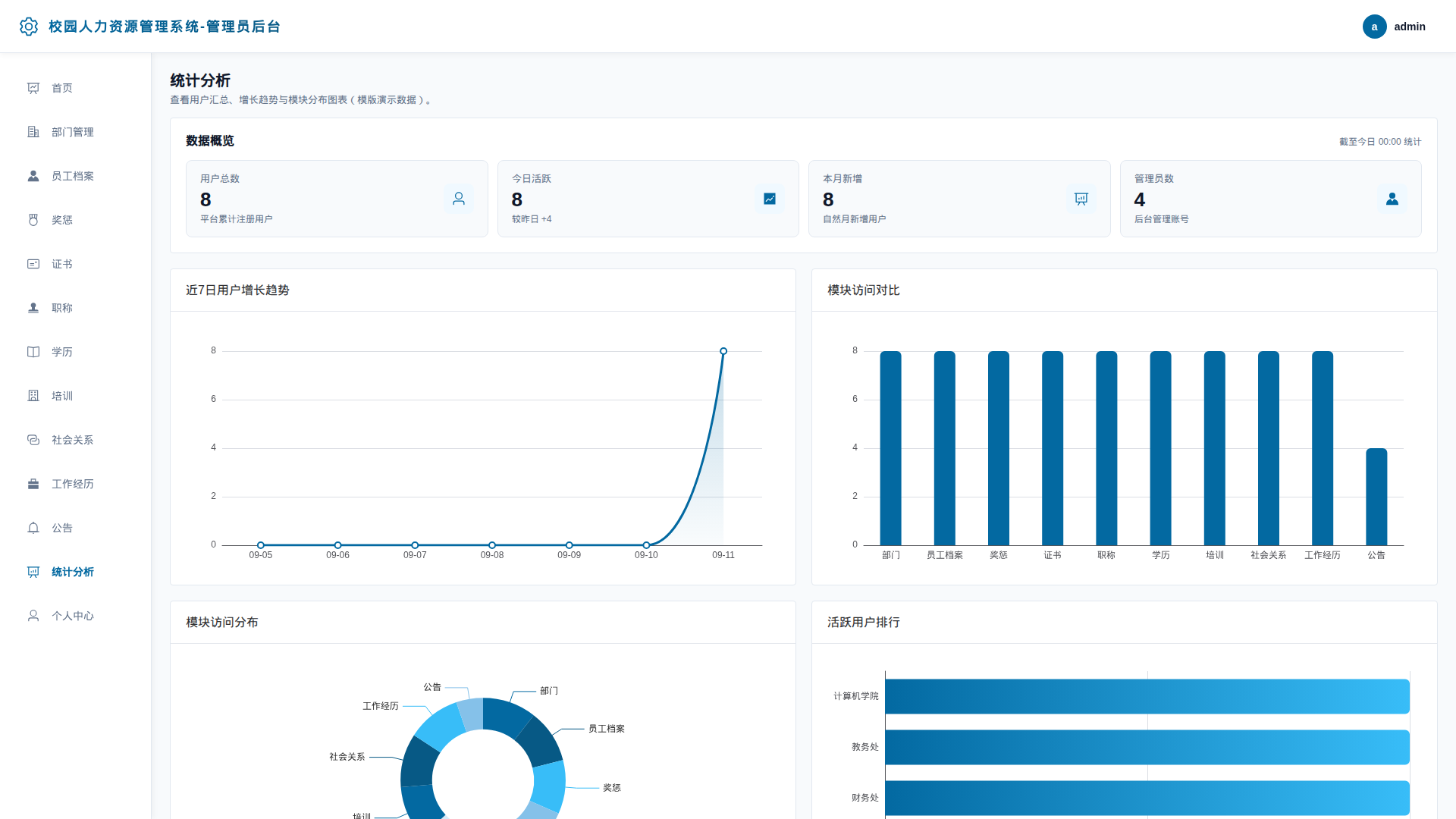This screenshot has height=819, width=1456.
Task: Click the person icon on 管理员数 card
Action: point(1392,199)
